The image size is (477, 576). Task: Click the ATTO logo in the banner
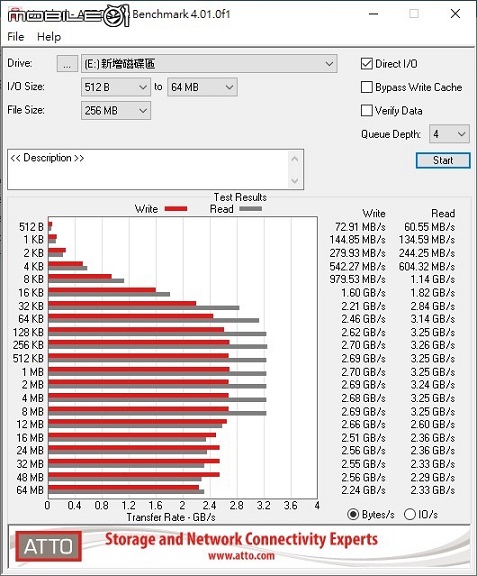(48, 546)
